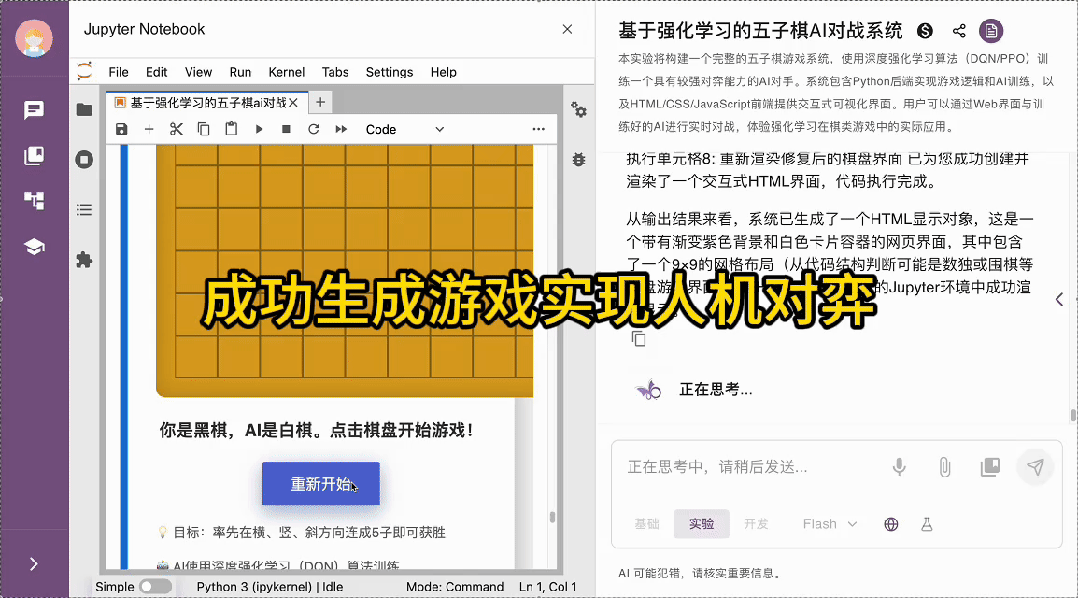1078x598 pixels.
Task: Collapse the right chat panel chevron
Action: click(1058, 297)
